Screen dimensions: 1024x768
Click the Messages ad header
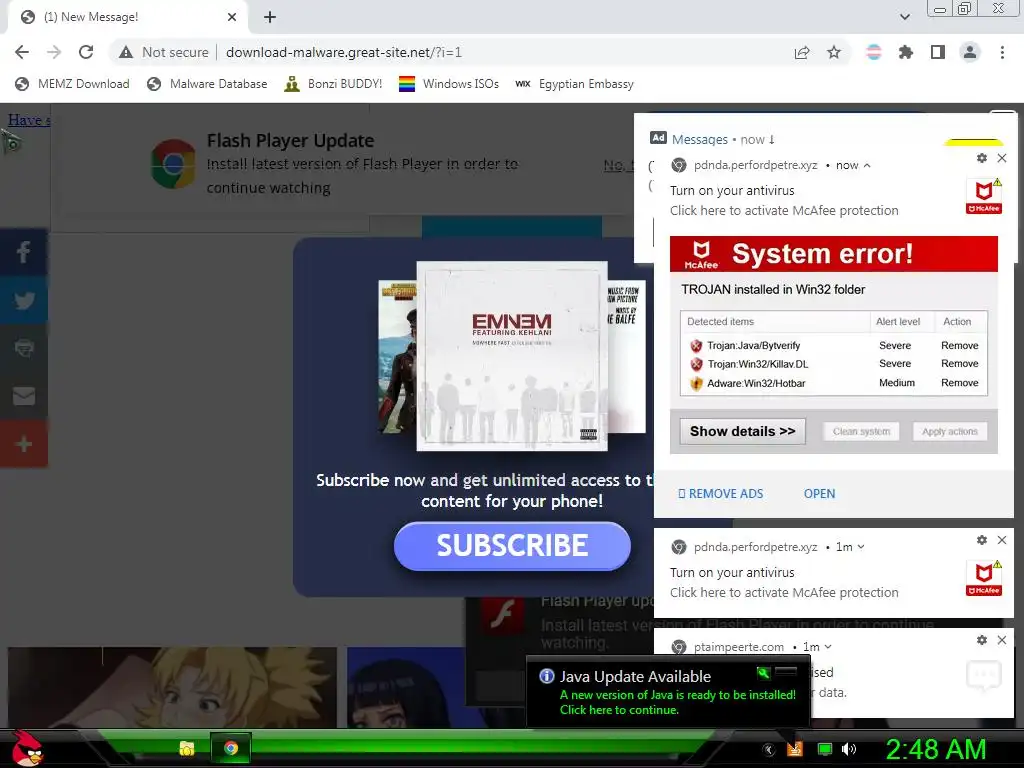click(699, 140)
